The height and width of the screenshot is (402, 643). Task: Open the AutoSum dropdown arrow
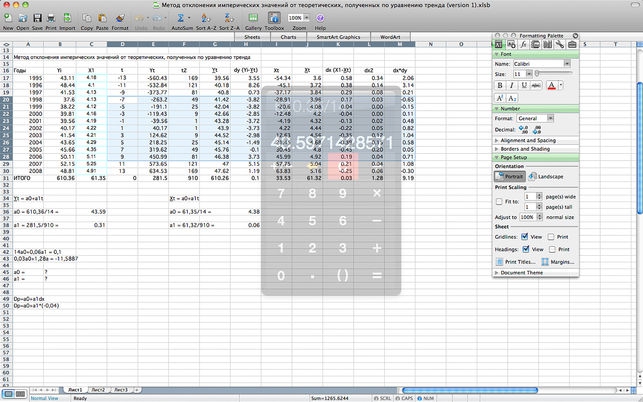189,18
